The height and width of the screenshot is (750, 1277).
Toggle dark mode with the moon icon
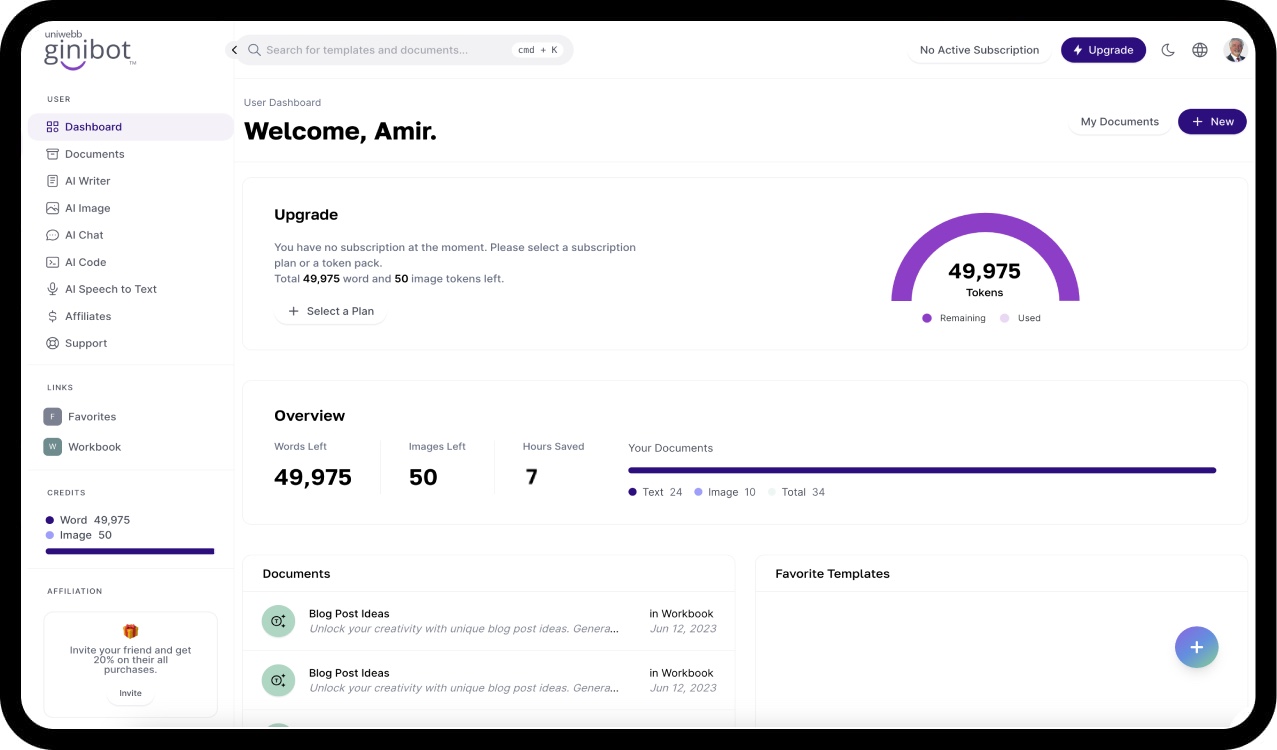pyautogui.click(x=1168, y=49)
